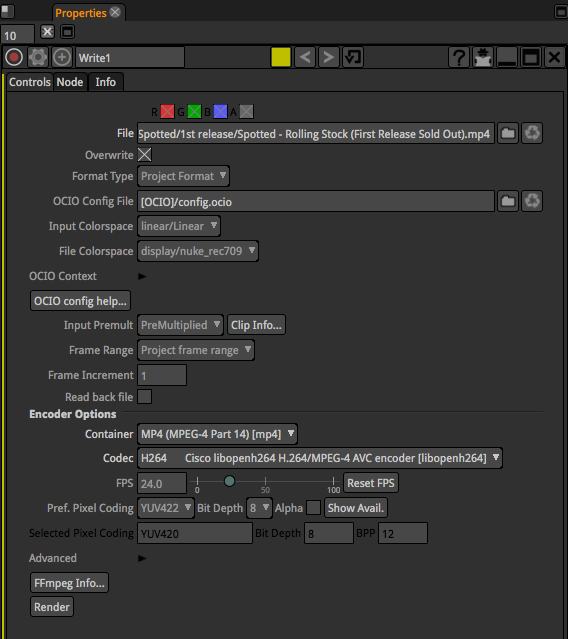Enable the Read back file checkbox
Image resolution: width=568 pixels, height=639 pixels.
(x=145, y=397)
